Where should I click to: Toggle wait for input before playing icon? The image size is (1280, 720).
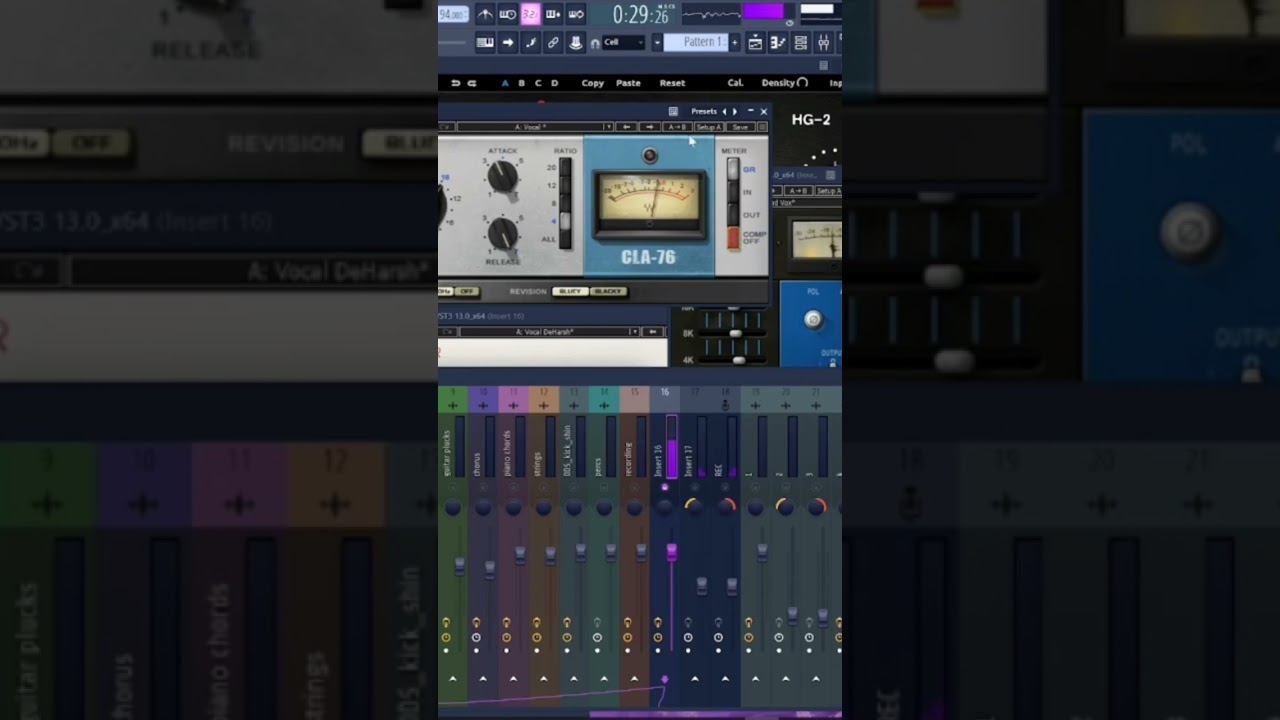pos(507,14)
